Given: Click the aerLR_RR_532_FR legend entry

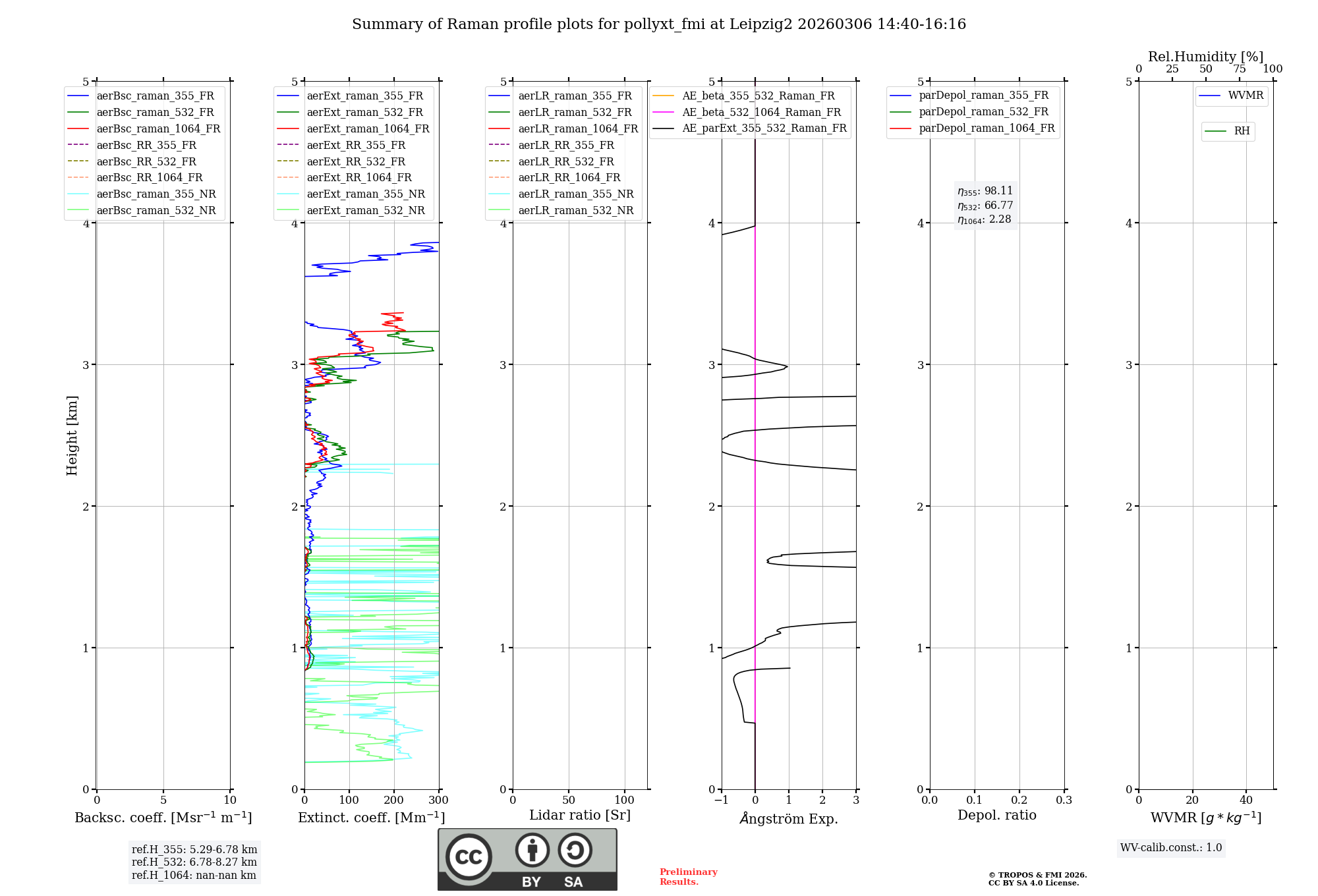Looking at the screenshot, I should [x=565, y=161].
